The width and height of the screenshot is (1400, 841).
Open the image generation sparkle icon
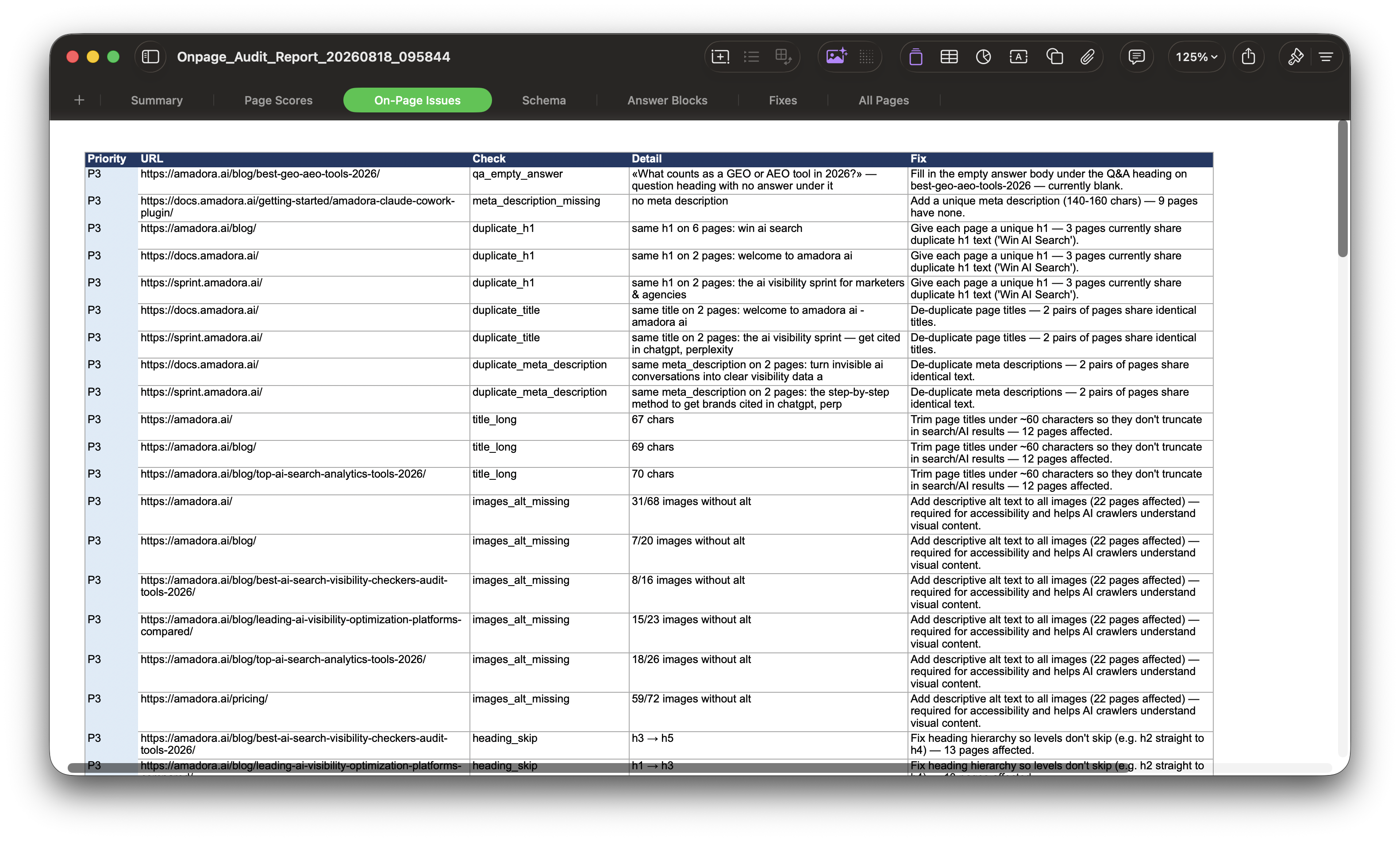tap(836, 57)
